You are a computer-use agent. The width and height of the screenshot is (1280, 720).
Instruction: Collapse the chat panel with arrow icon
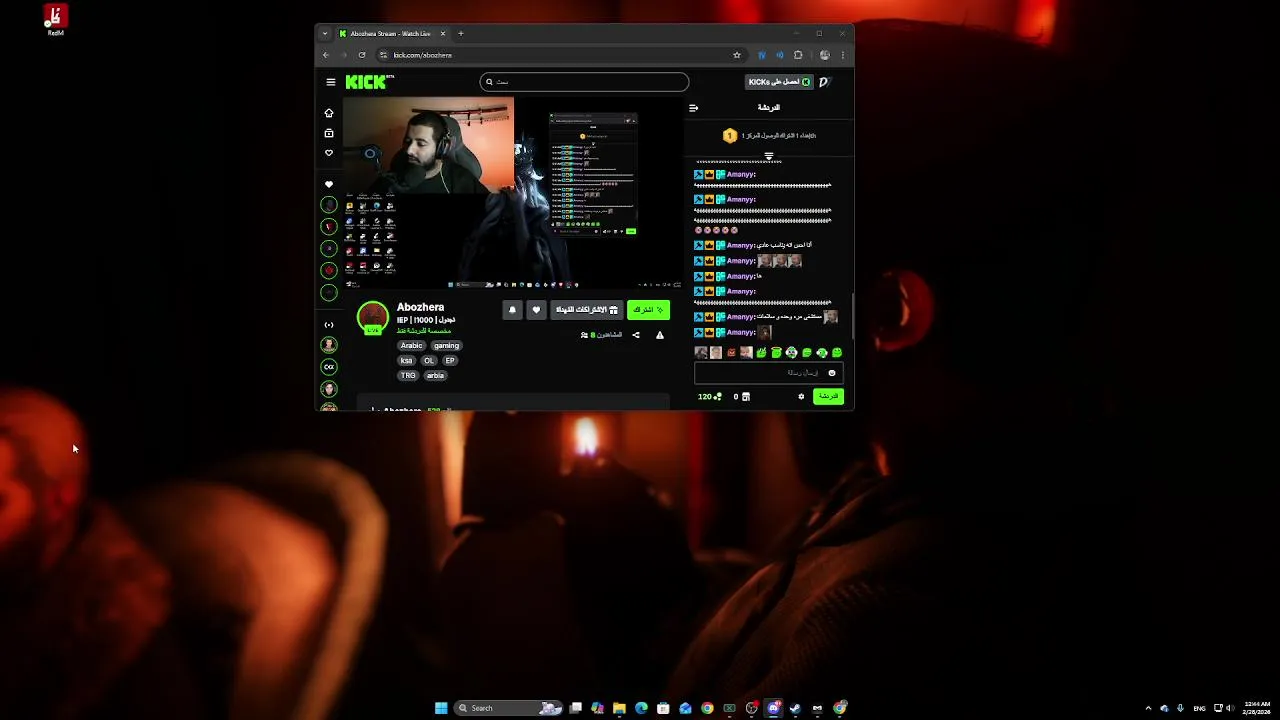[x=694, y=107]
